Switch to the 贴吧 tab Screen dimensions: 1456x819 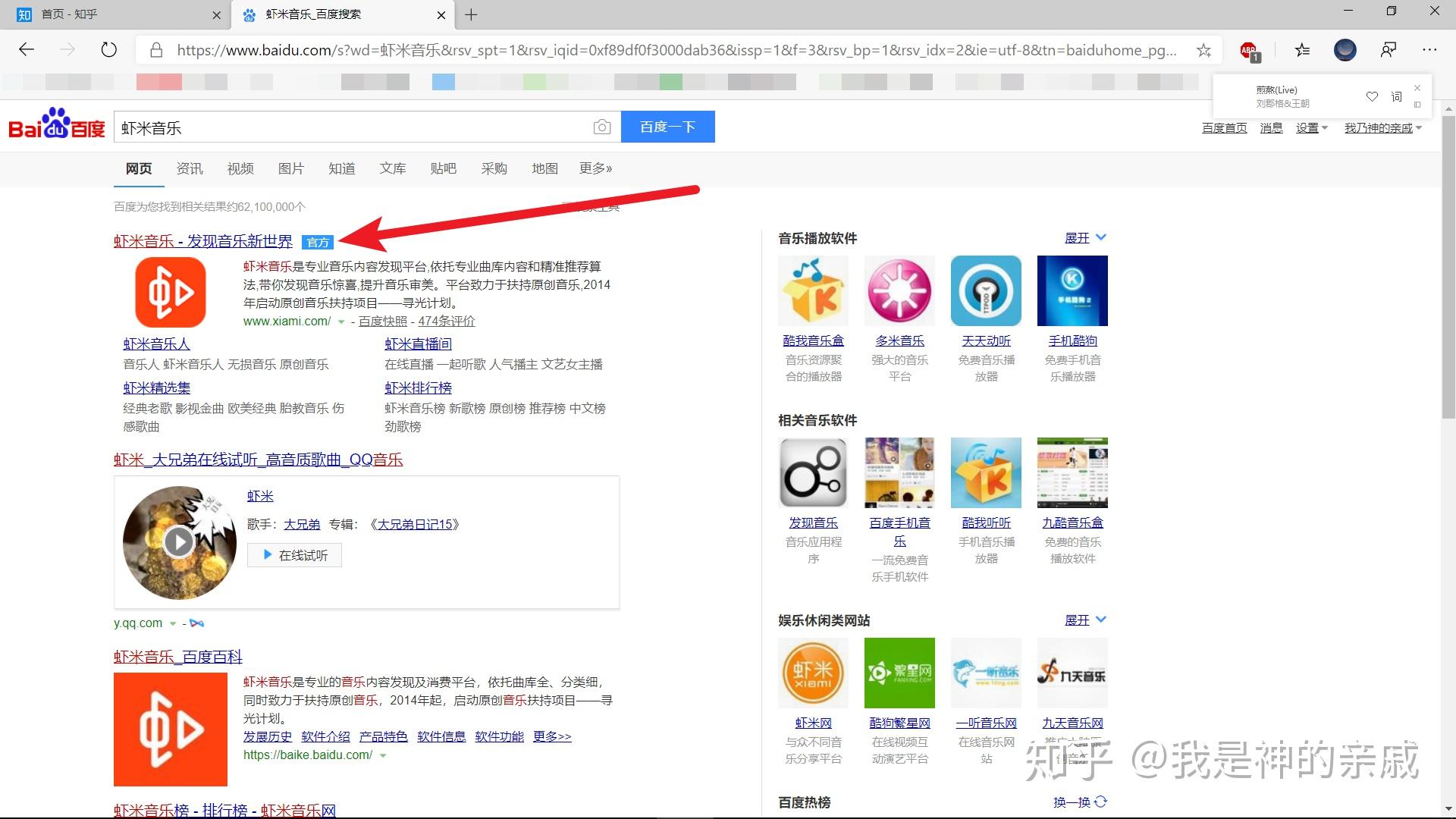[444, 168]
